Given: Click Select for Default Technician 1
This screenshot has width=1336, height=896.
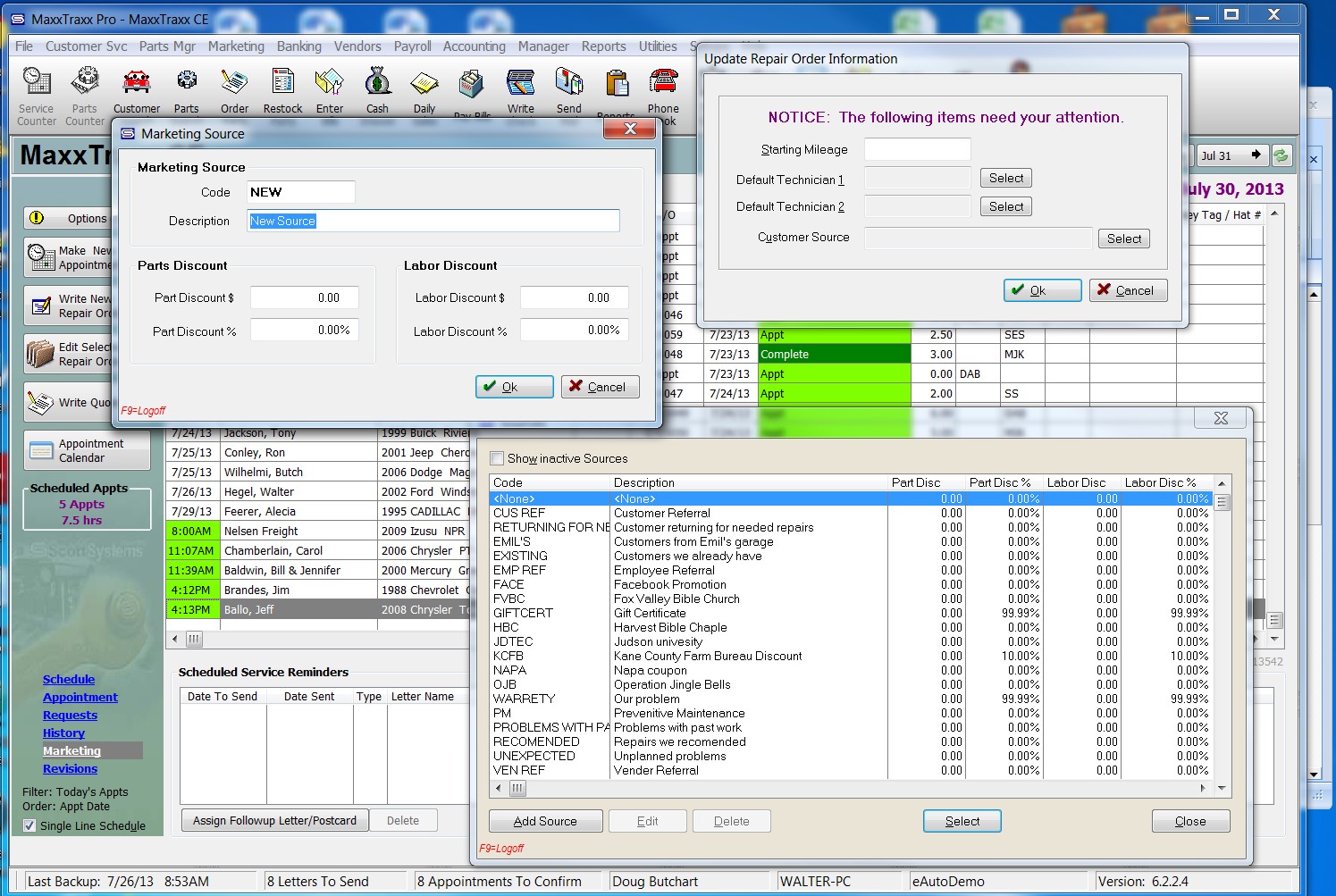Looking at the screenshot, I should pyautogui.click(x=1006, y=178).
